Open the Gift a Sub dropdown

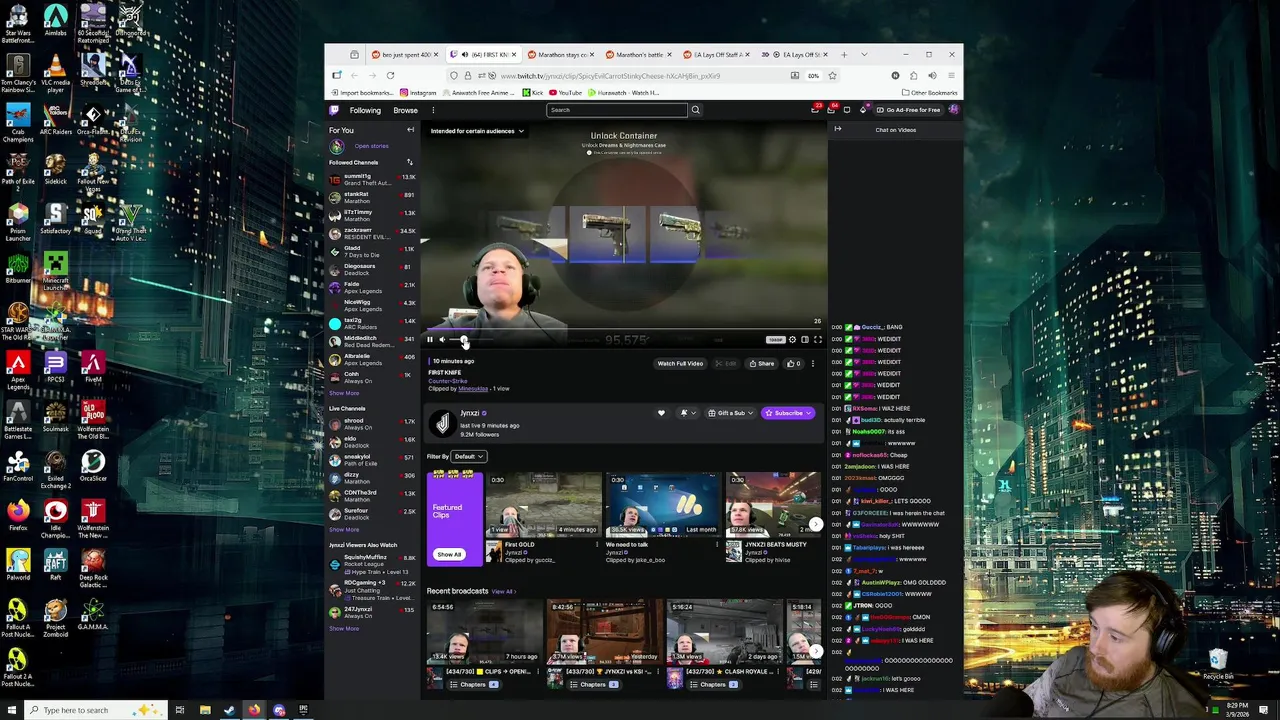click(730, 413)
